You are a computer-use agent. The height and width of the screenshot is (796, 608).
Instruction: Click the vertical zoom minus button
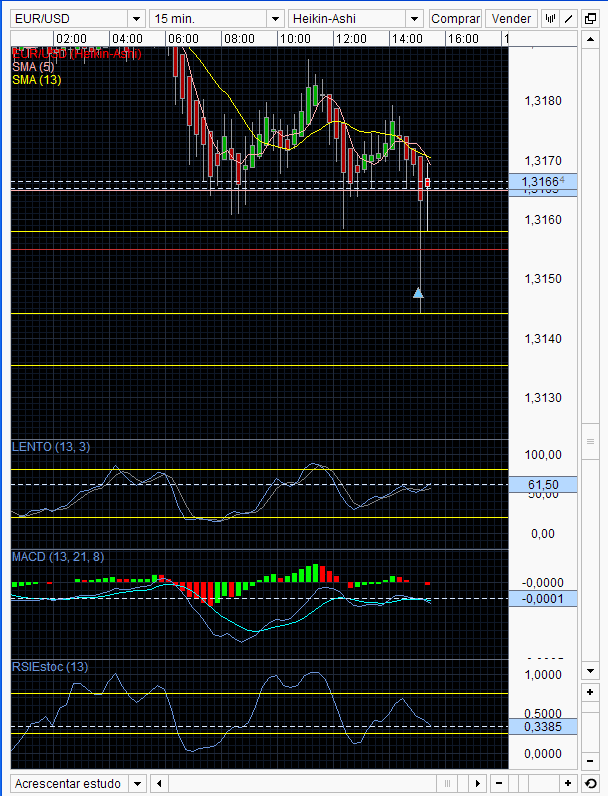(x=590, y=760)
